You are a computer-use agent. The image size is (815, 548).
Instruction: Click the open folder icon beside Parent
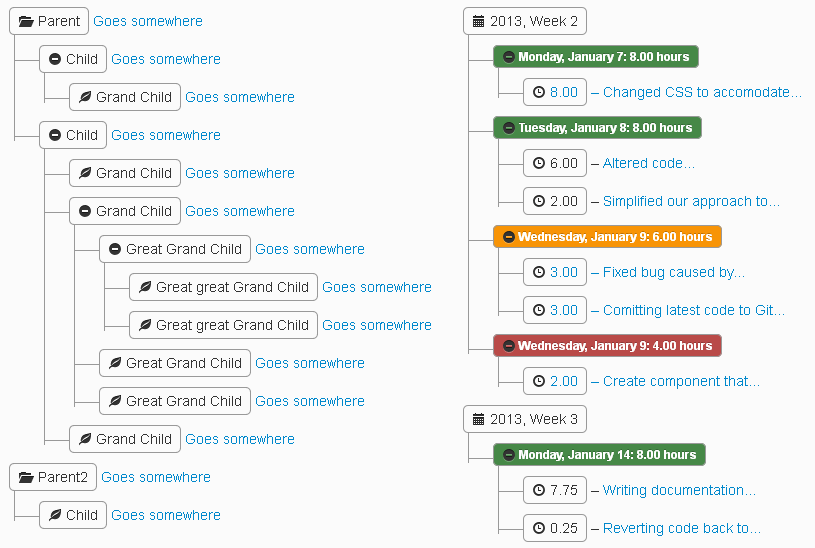26,21
